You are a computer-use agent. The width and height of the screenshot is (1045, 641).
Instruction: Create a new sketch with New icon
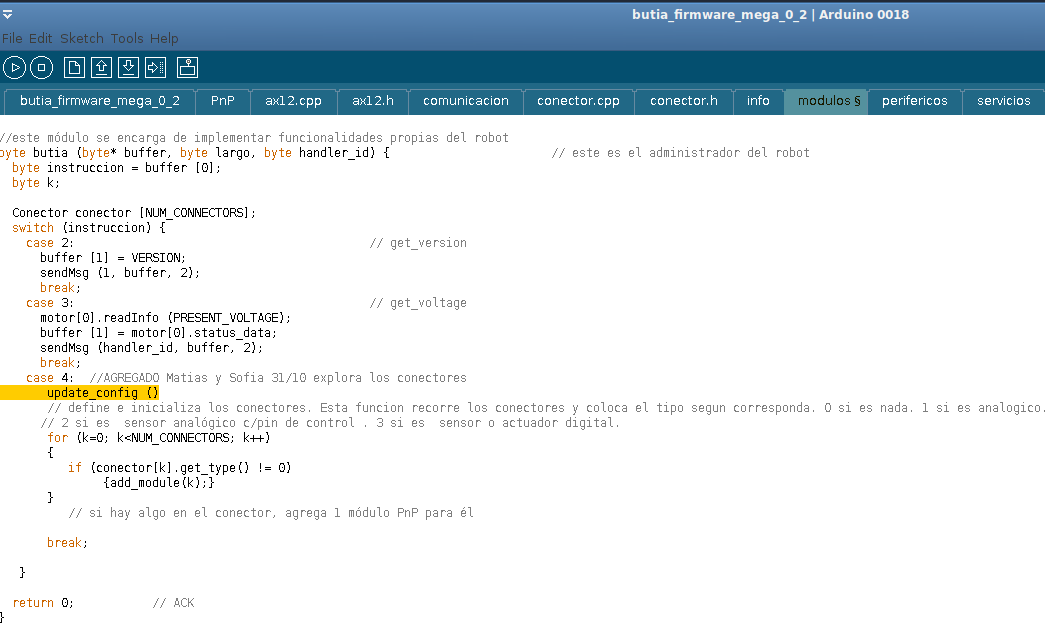point(74,68)
